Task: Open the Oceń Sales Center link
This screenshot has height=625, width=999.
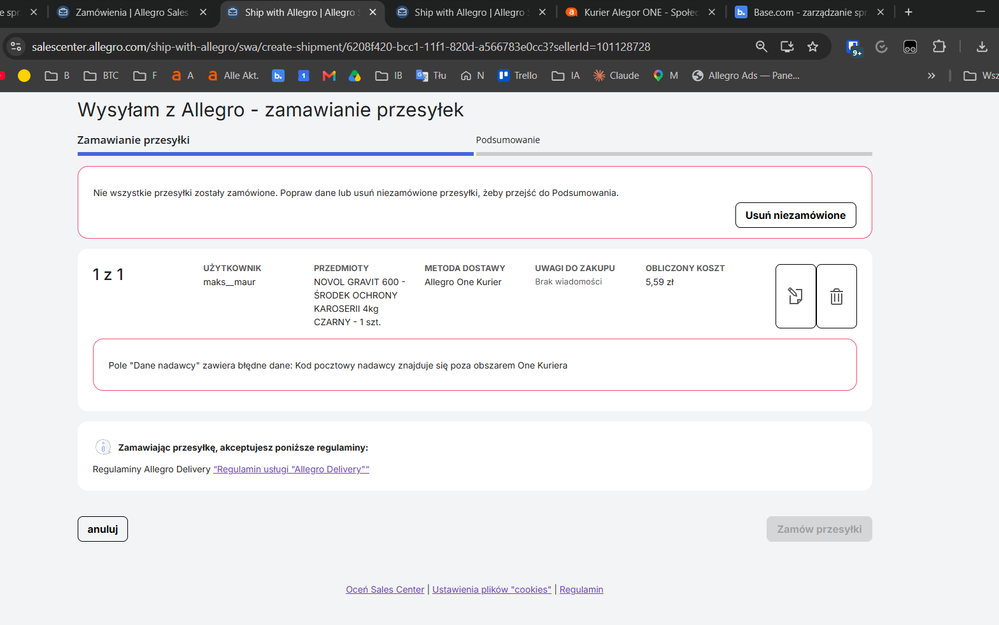Action: (x=385, y=590)
